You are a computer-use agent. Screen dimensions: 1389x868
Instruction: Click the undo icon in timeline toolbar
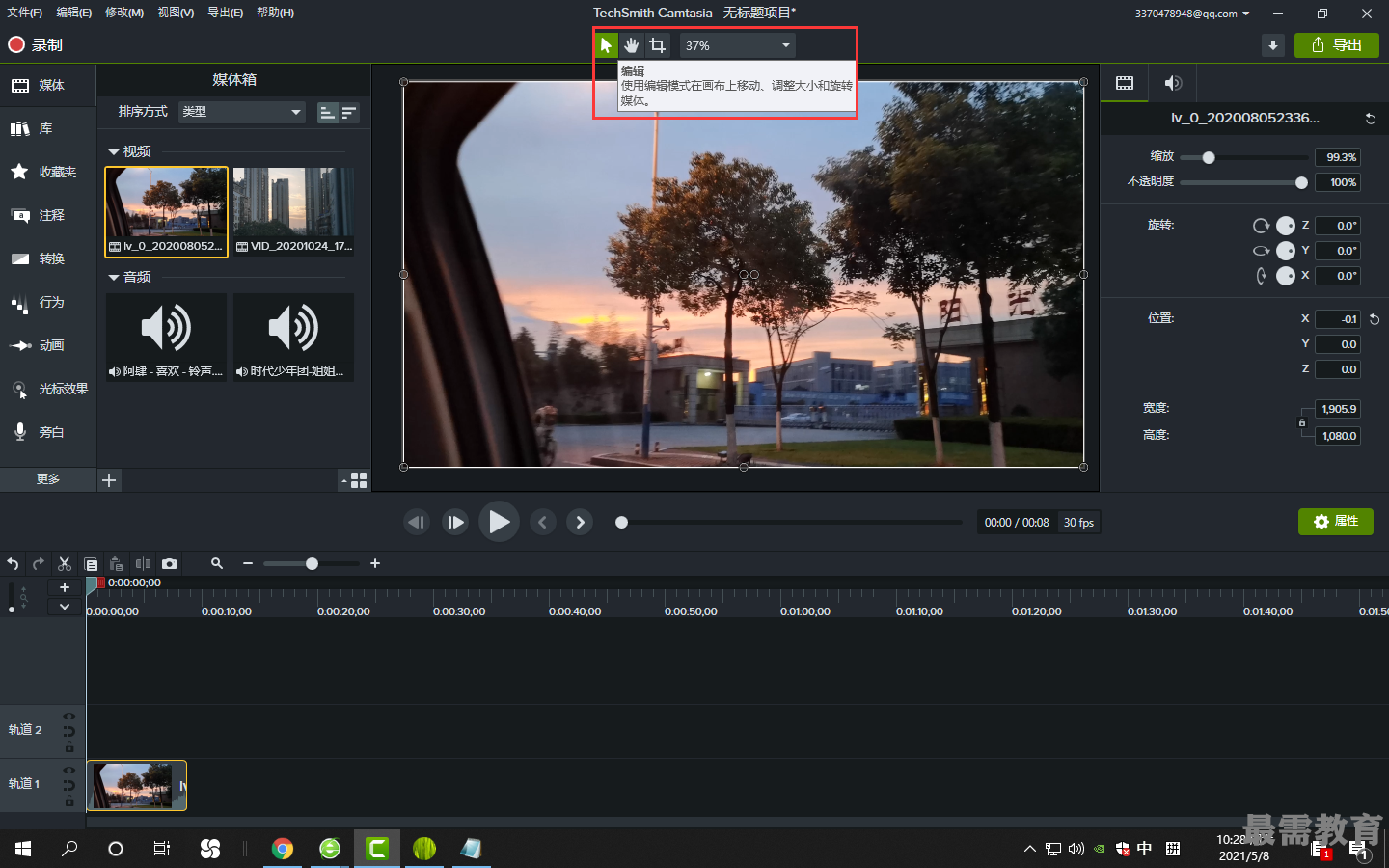pos(13,563)
